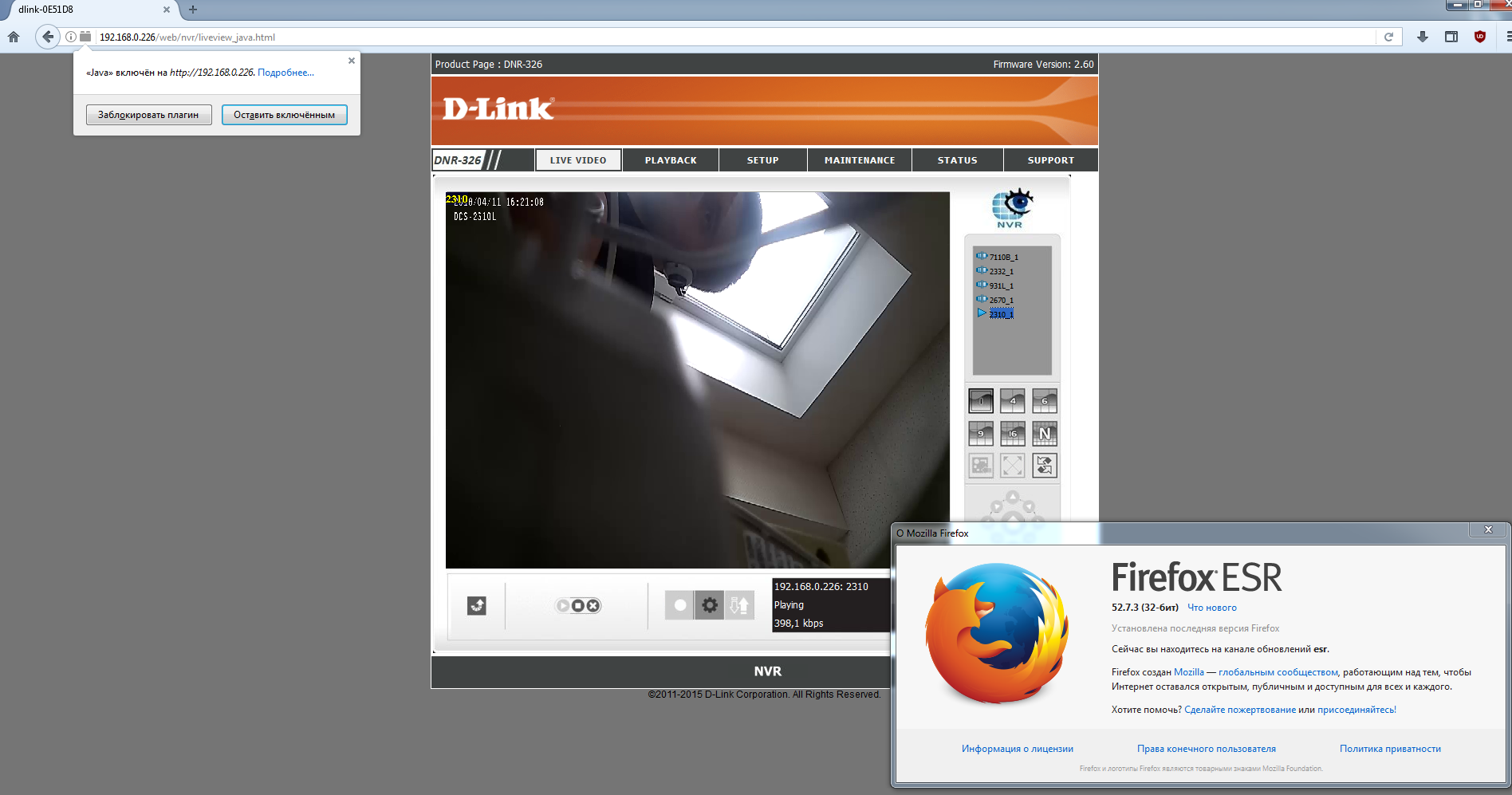Switch to single-camera view layout
The width and height of the screenshot is (1512, 795).
[x=981, y=400]
